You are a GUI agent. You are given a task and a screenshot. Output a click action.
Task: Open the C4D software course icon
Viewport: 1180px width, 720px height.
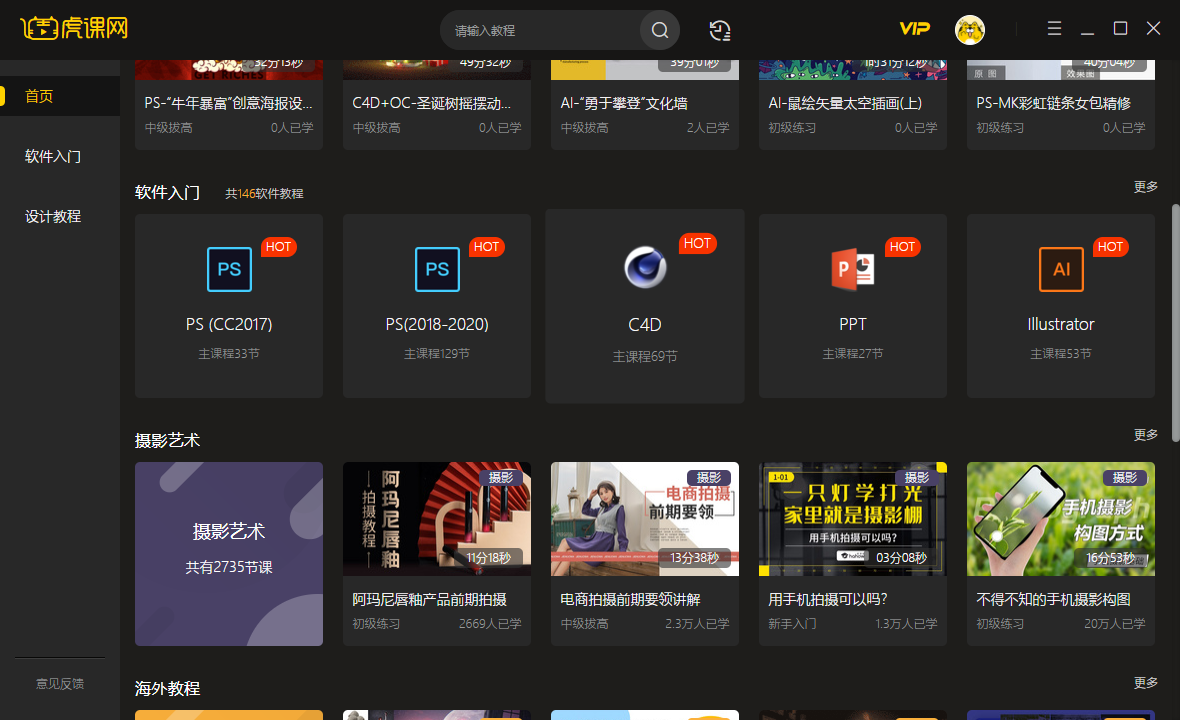coord(644,267)
